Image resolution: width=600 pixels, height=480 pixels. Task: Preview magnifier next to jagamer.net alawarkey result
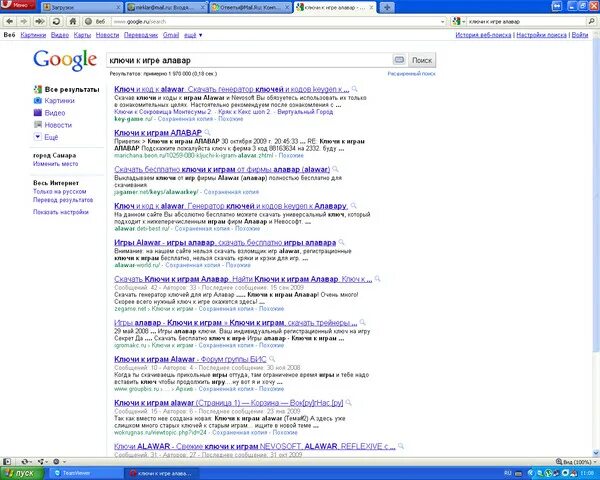point(336,169)
